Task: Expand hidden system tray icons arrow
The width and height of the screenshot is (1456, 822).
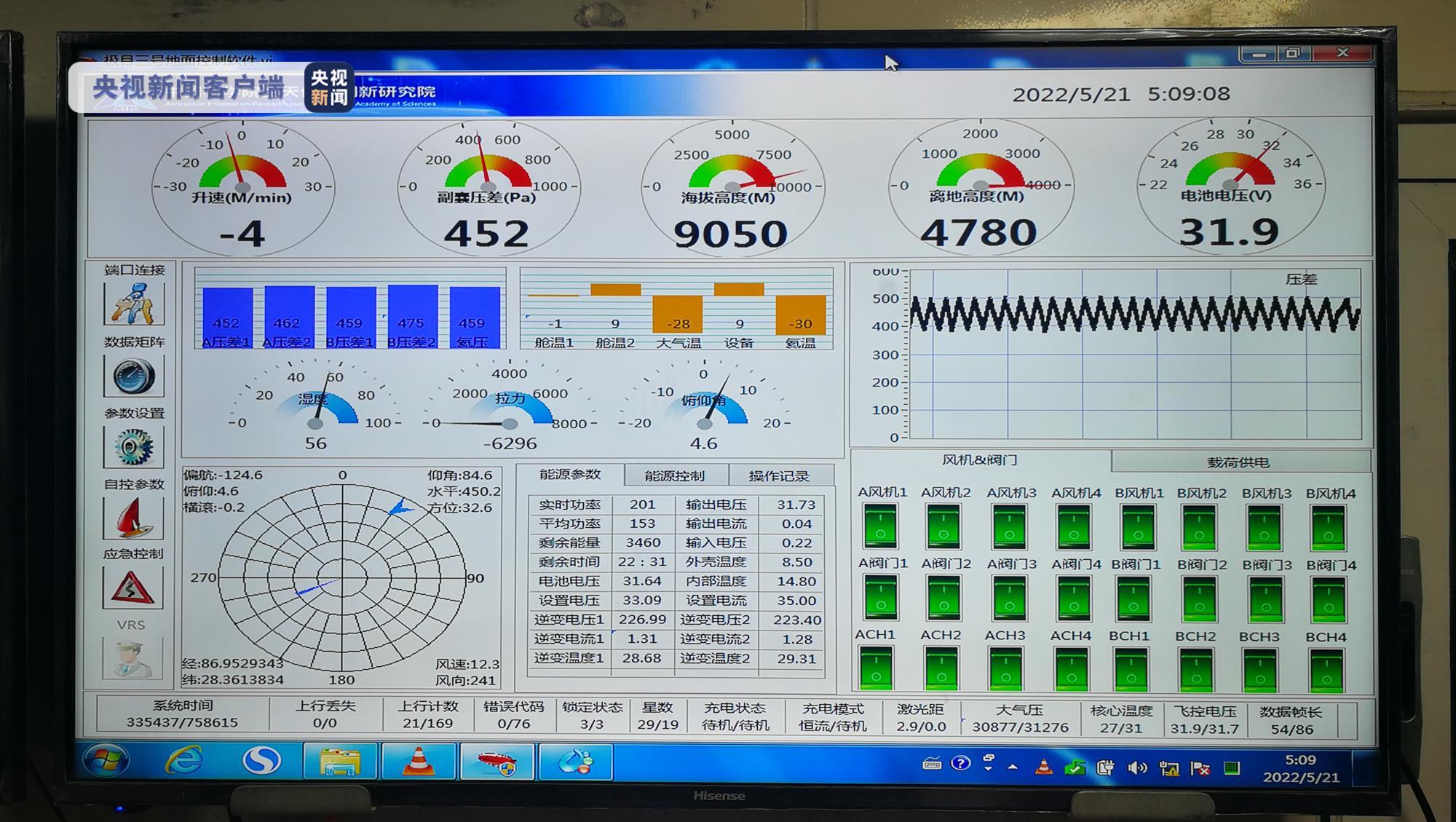Action: click(1013, 767)
